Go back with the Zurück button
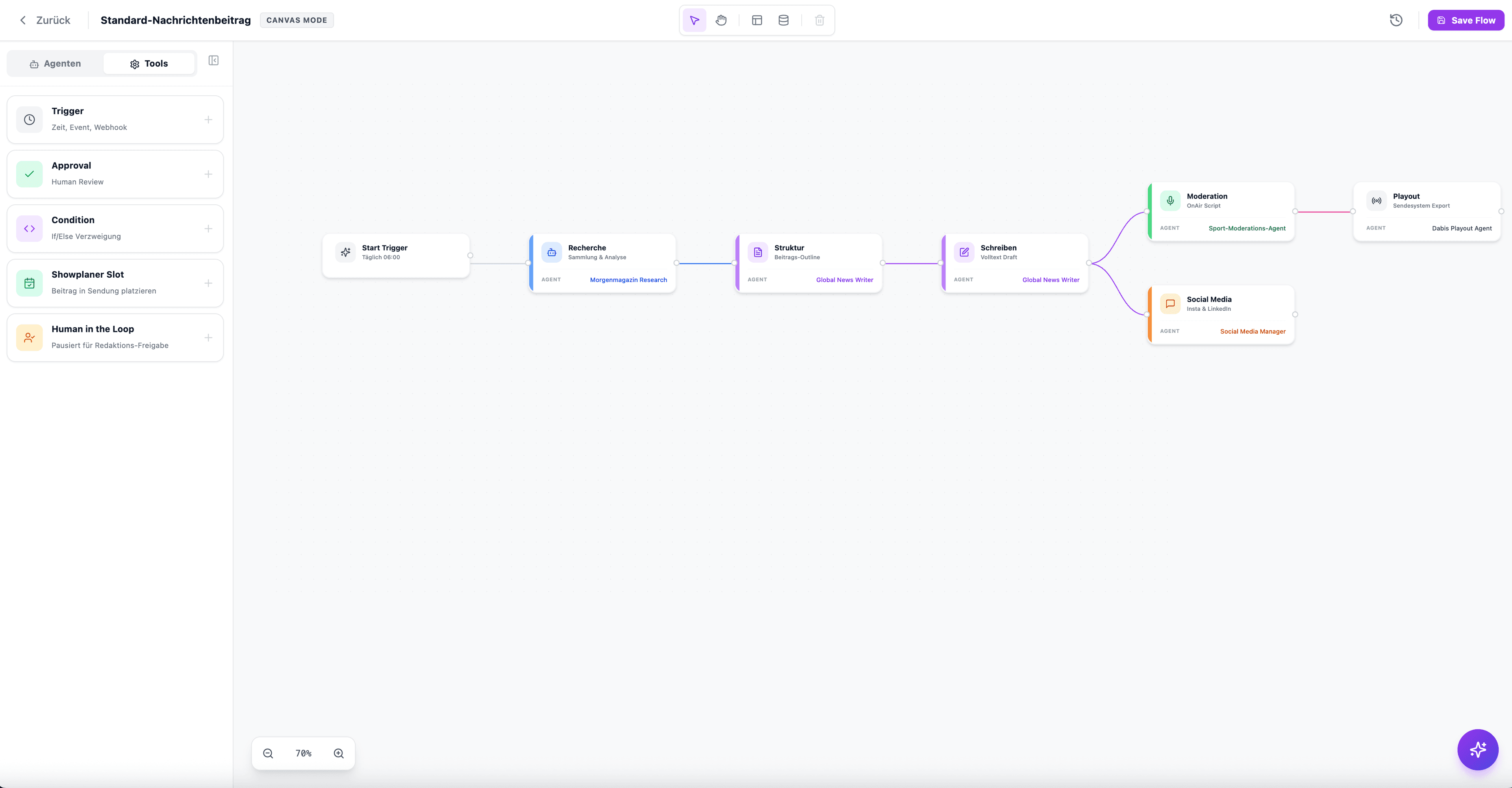Viewport: 1512px width, 788px height. [x=45, y=20]
